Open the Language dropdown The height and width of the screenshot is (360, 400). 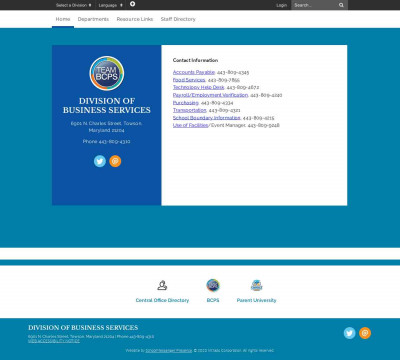pyautogui.click(x=110, y=5)
